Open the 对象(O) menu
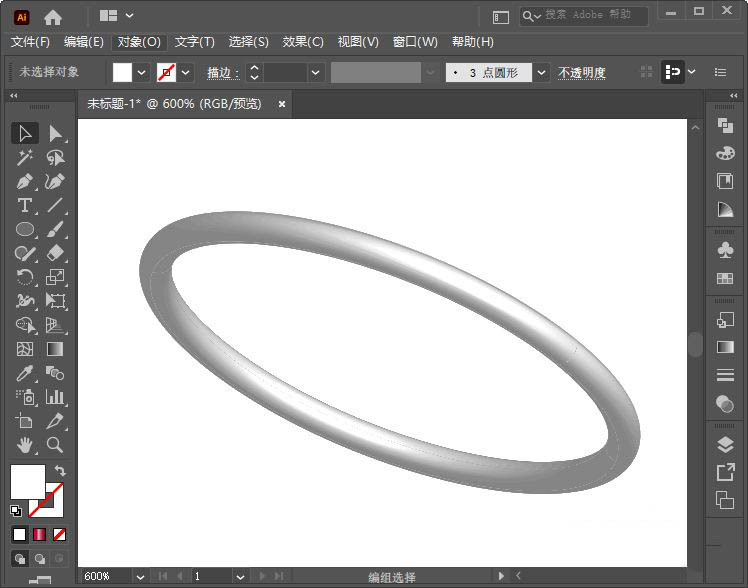 pos(139,42)
